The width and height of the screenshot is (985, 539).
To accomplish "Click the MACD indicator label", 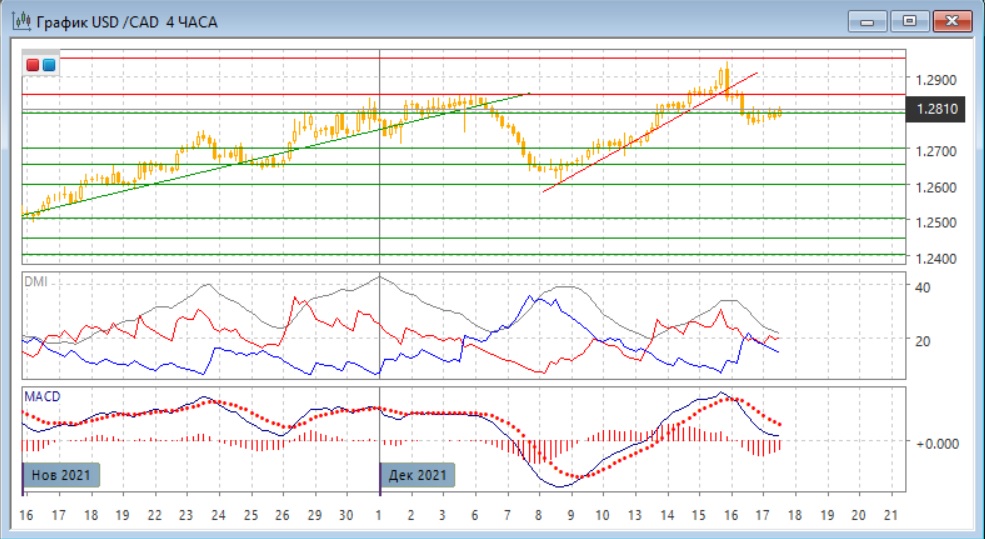I will coord(41,397).
